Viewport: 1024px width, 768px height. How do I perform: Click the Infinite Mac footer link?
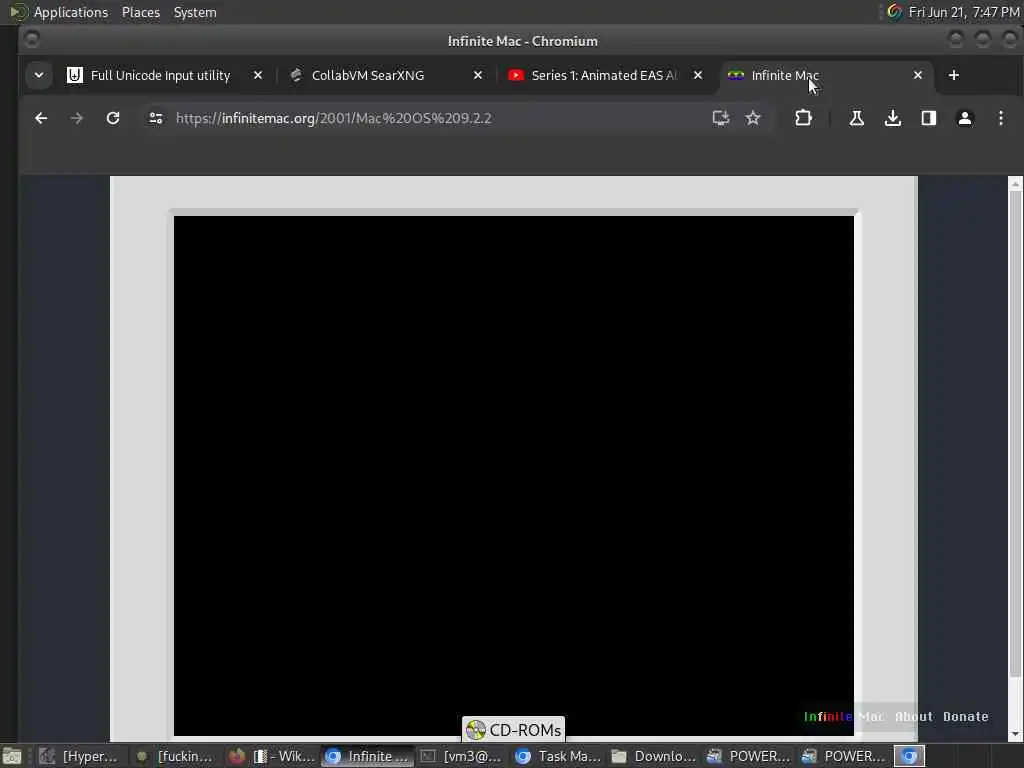844,716
